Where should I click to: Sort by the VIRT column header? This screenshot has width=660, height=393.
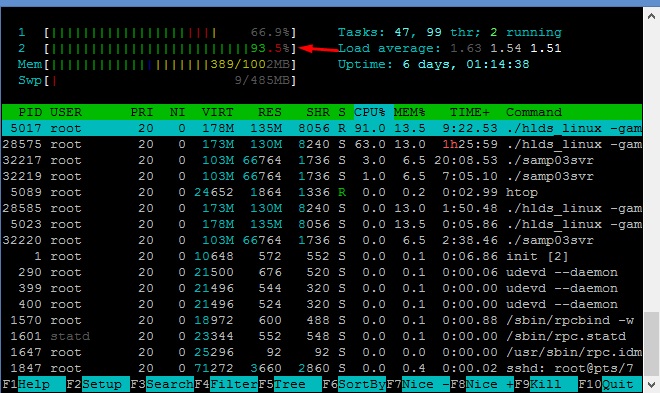(x=217, y=112)
